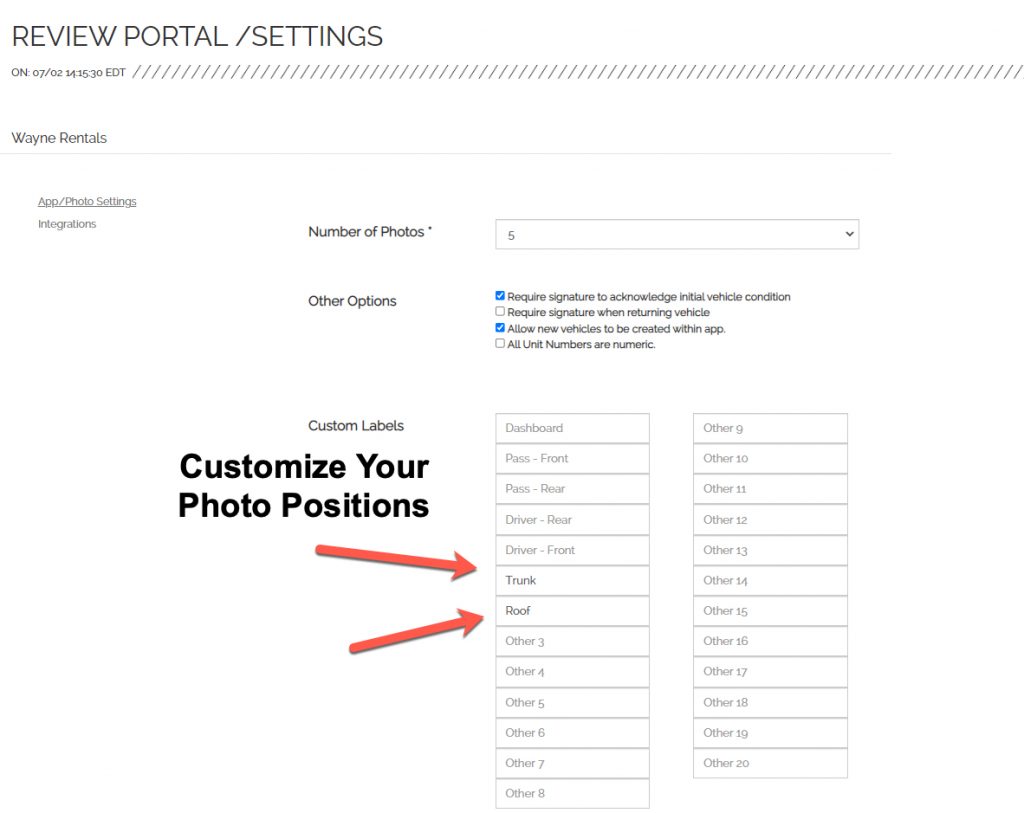Click the Pass - Rear label field

coord(573,489)
